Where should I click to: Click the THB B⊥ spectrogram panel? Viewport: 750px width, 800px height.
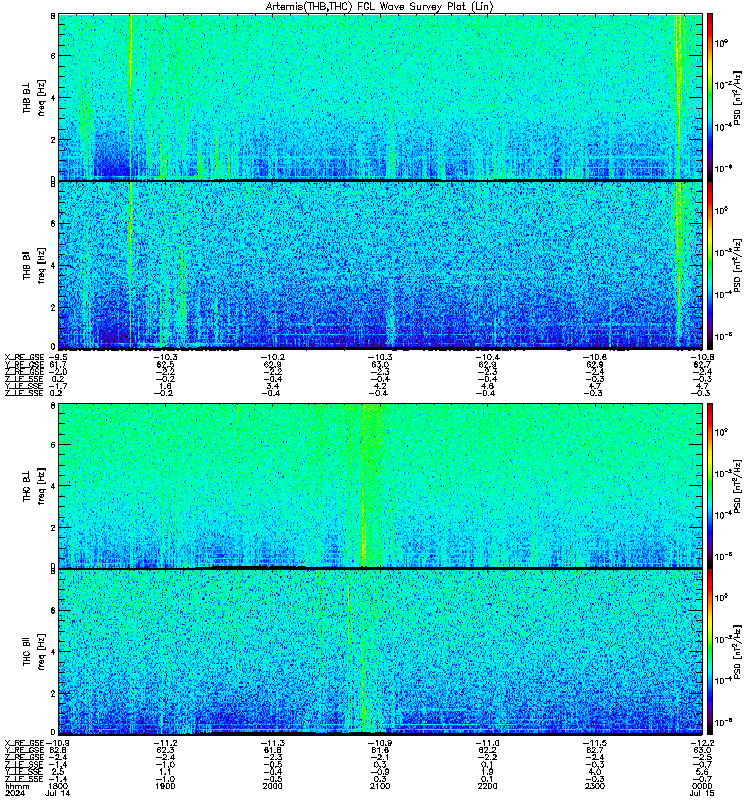[x=380, y=97]
